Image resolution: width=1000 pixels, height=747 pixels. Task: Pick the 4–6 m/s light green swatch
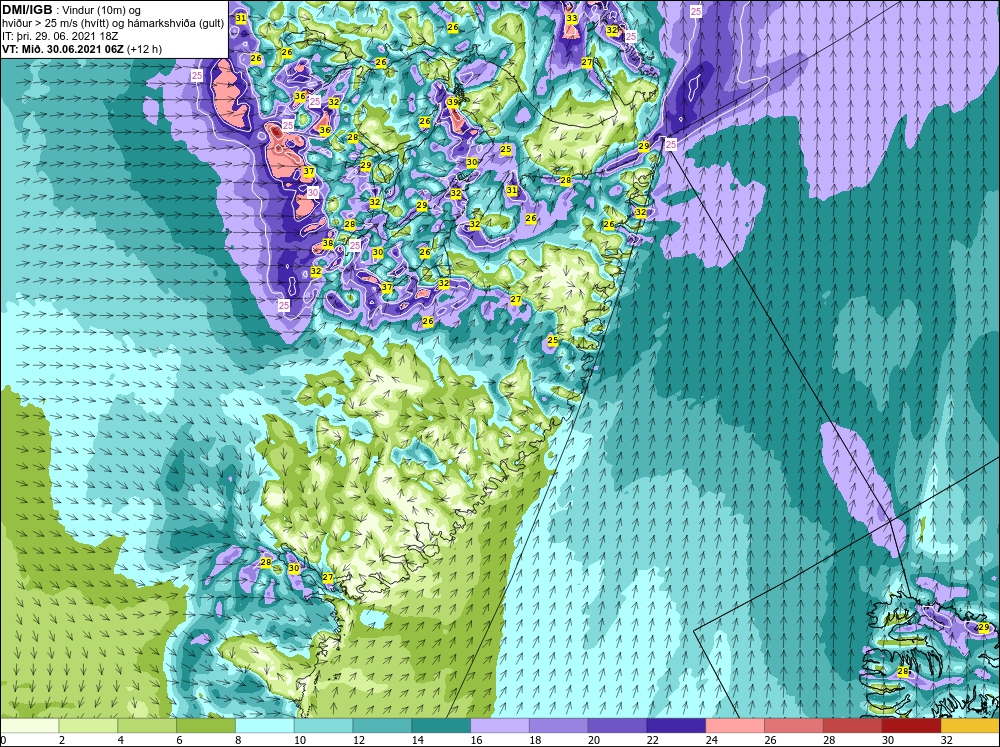[147, 726]
